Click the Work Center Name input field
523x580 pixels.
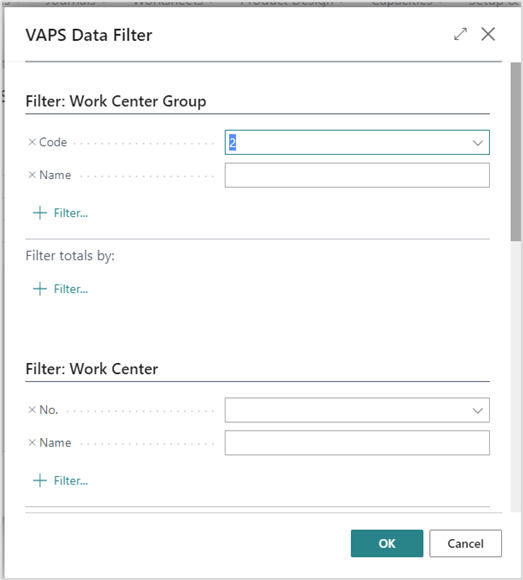coord(357,443)
